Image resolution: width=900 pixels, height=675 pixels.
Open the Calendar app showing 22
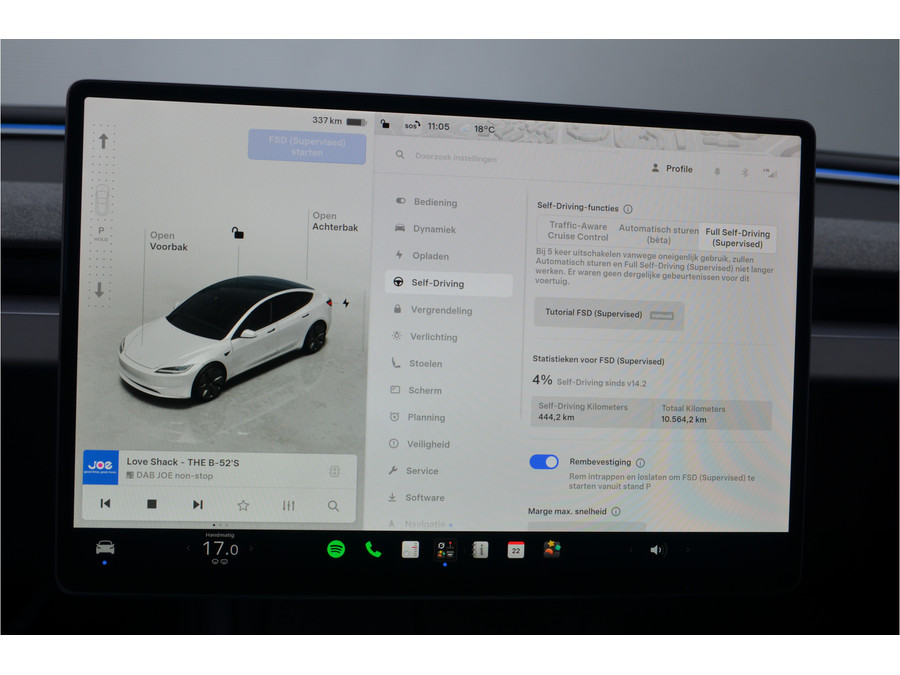click(x=516, y=550)
